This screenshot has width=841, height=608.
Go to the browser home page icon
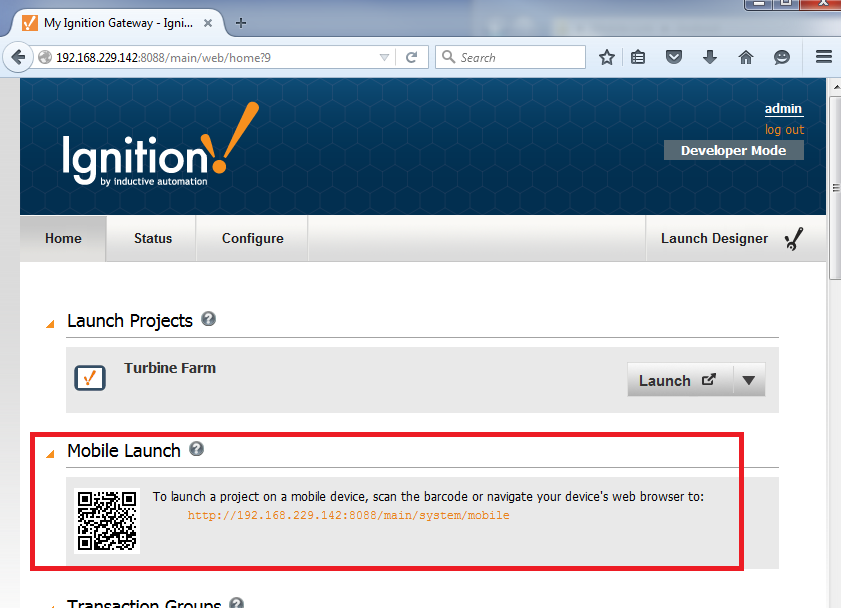[x=746, y=57]
